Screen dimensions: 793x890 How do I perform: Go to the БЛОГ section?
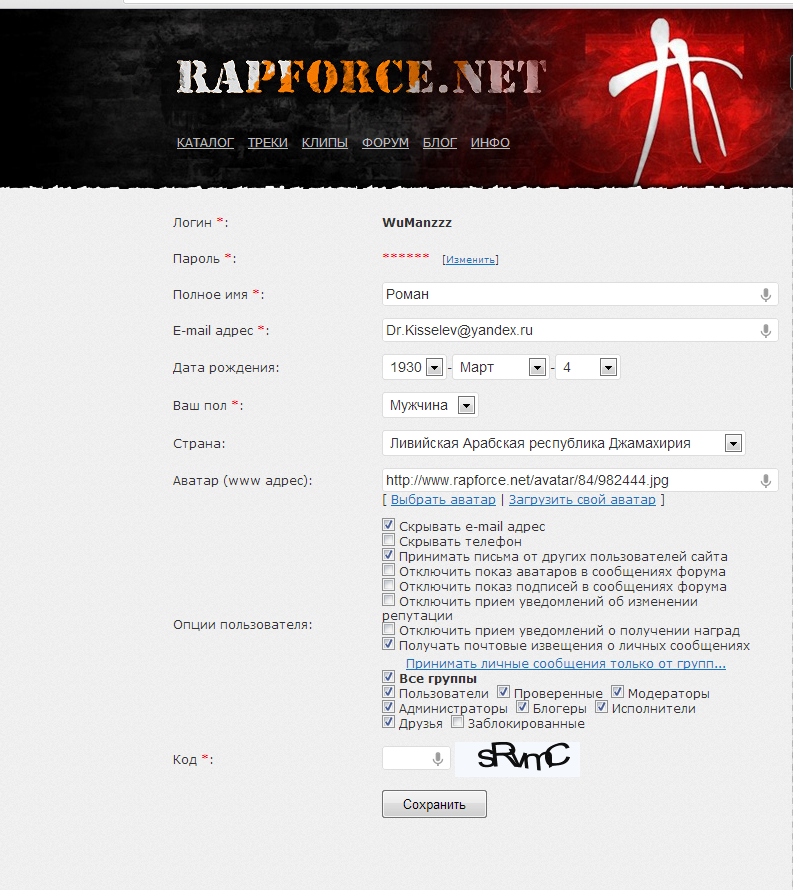(440, 142)
